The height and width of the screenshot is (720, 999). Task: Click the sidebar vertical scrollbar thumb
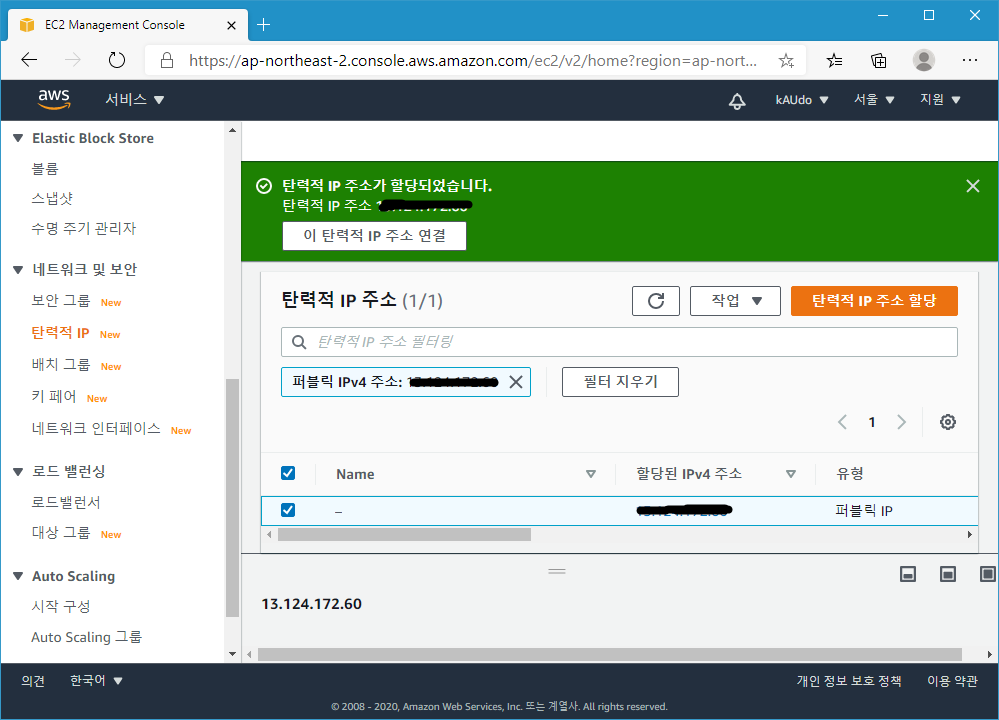tap(233, 498)
